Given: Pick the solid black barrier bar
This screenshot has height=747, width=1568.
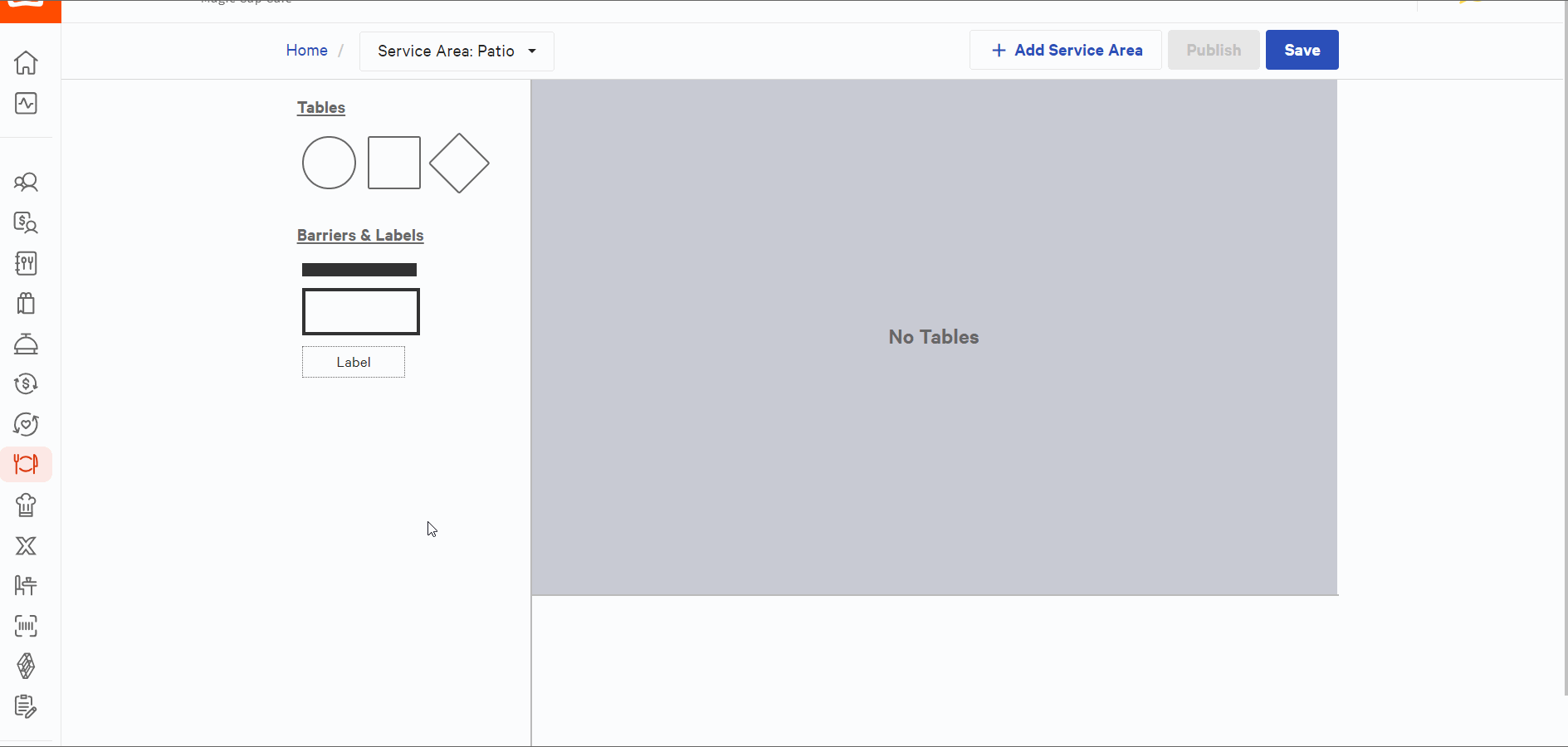Looking at the screenshot, I should [x=359, y=270].
